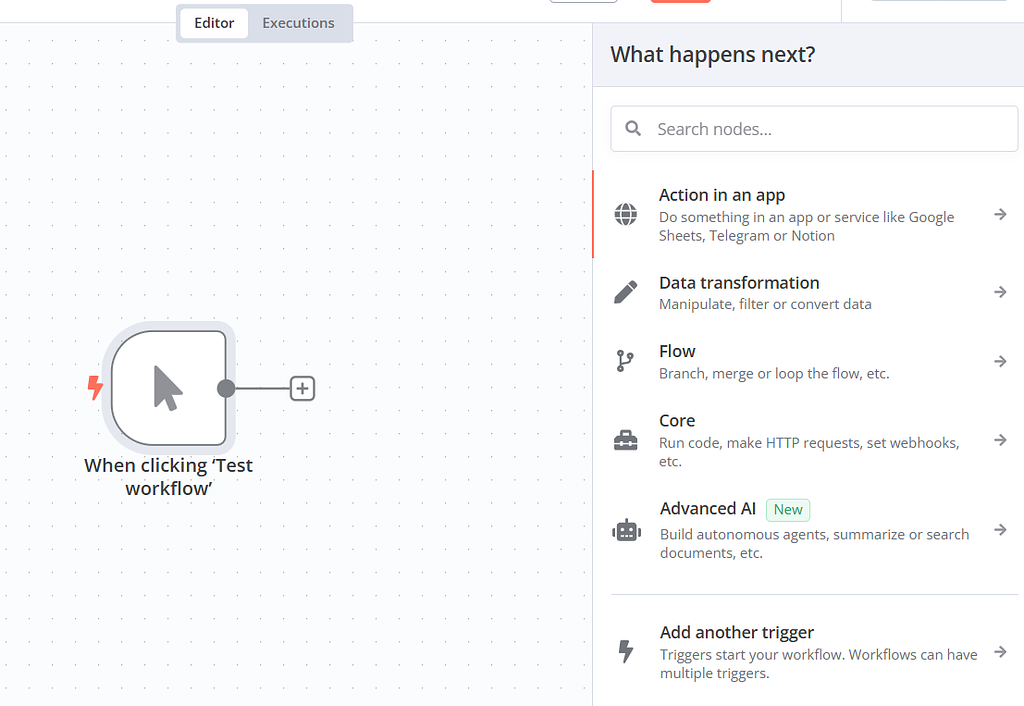Select the manual trigger node with cursor icon
This screenshot has height=706, width=1024.
168,388
